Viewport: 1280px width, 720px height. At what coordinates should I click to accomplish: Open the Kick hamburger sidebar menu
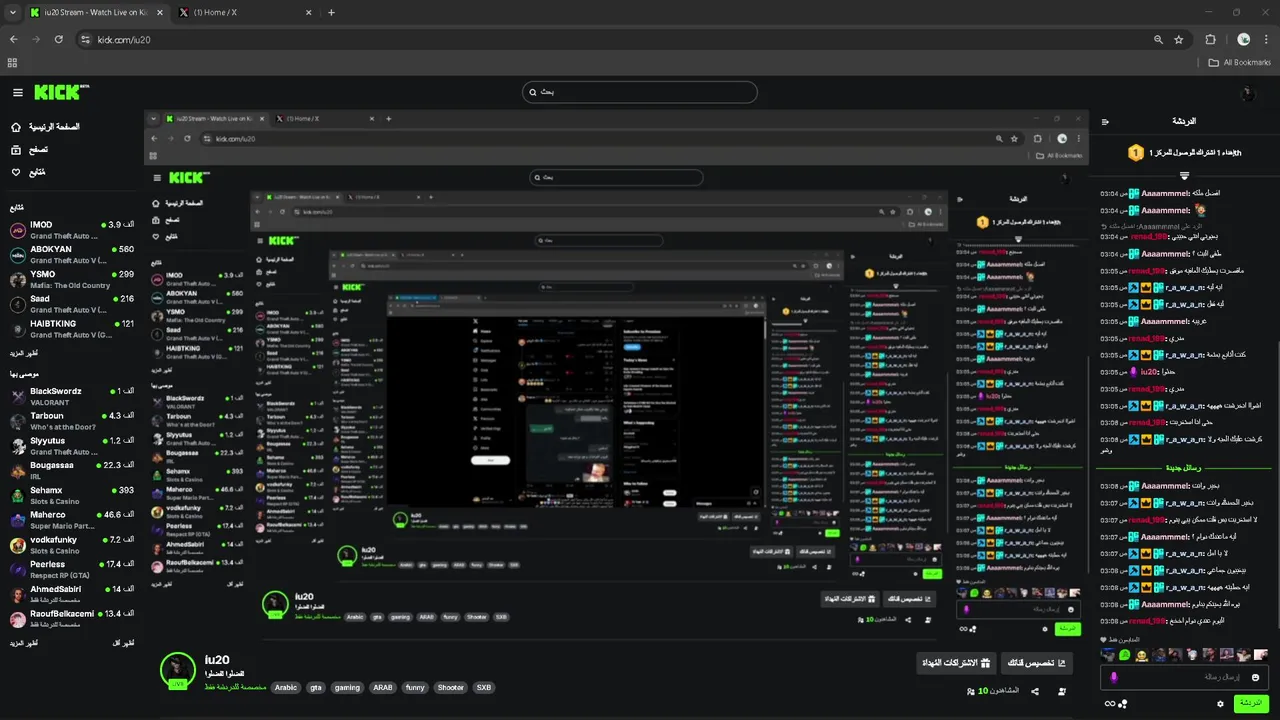pyautogui.click(x=18, y=92)
